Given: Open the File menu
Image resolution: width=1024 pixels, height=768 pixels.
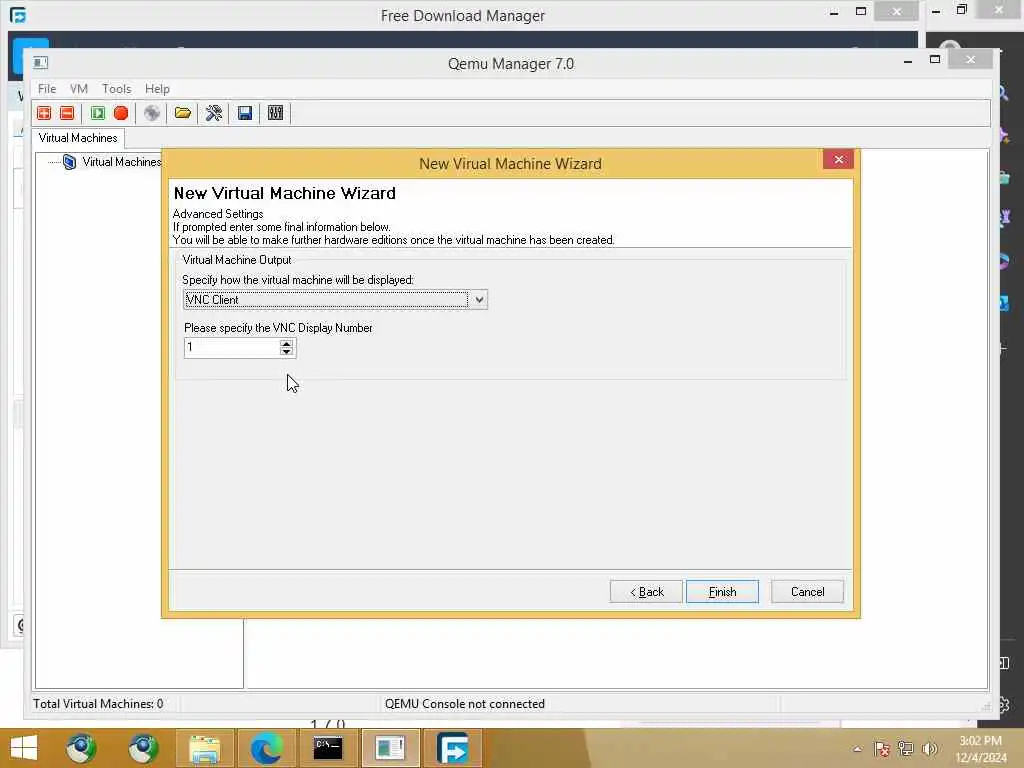Looking at the screenshot, I should pos(47,89).
